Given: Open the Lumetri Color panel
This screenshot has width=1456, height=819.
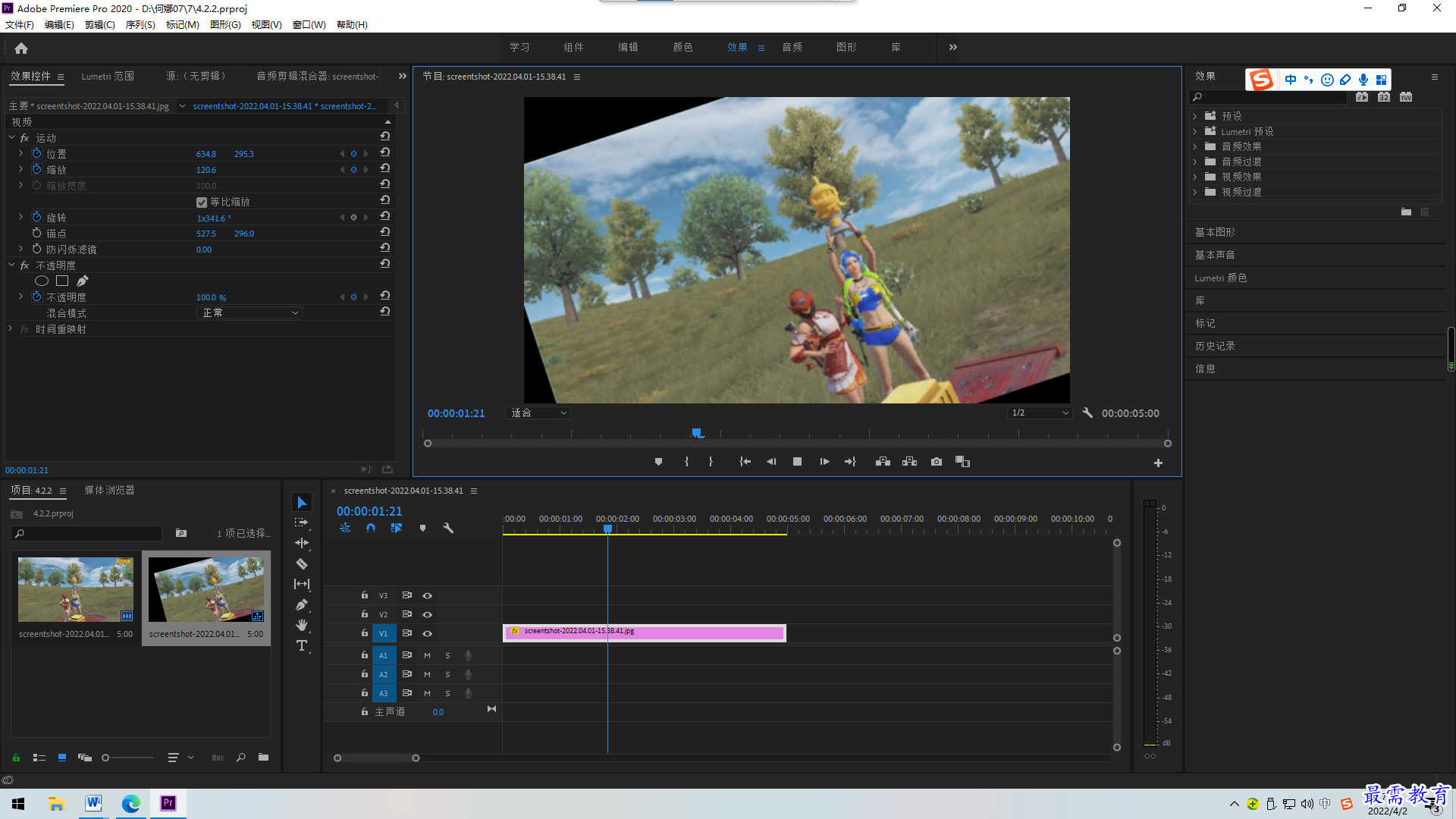Looking at the screenshot, I should pyautogui.click(x=1221, y=278).
